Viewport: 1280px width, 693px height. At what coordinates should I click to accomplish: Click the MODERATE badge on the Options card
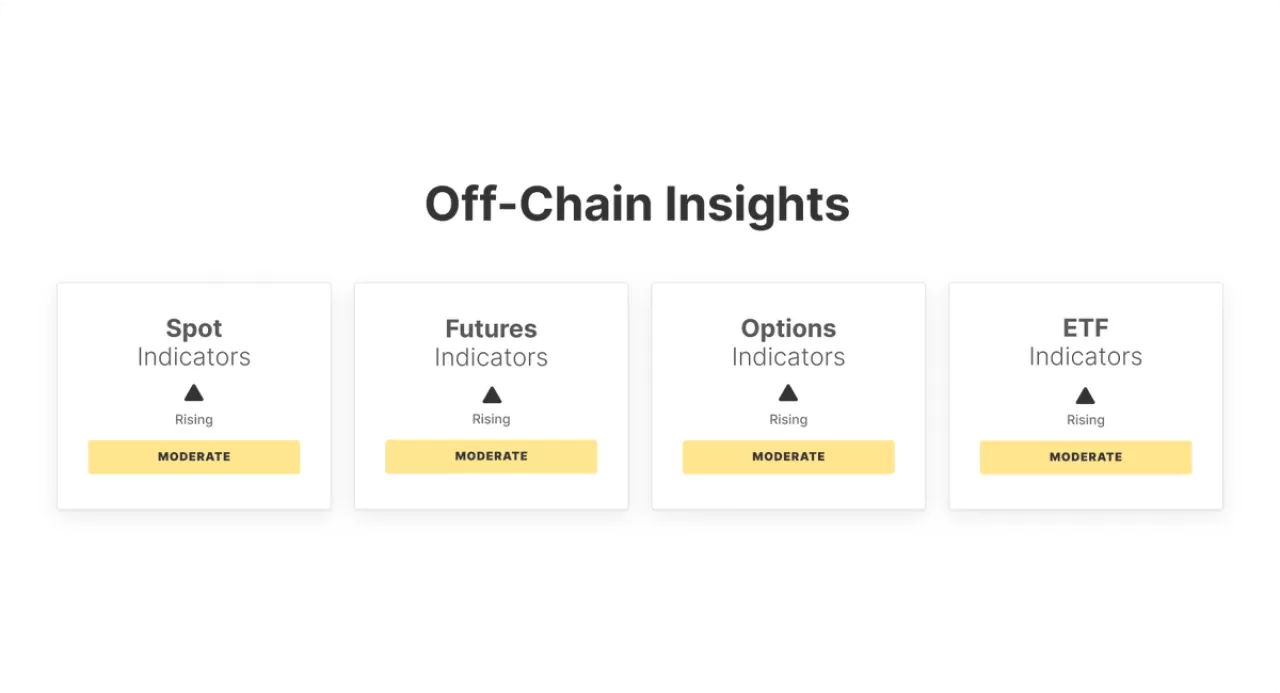[x=788, y=456]
